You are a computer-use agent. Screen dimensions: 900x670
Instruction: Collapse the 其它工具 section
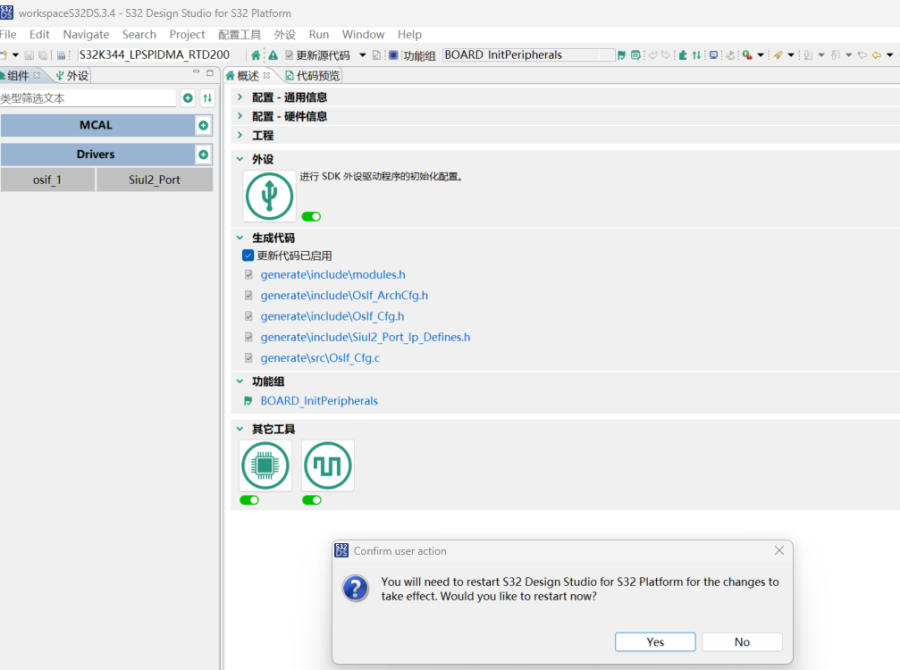pyautogui.click(x=240, y=429)
